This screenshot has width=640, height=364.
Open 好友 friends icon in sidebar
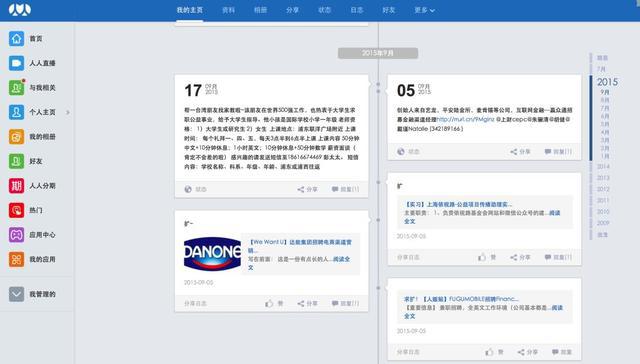point(16,161)
